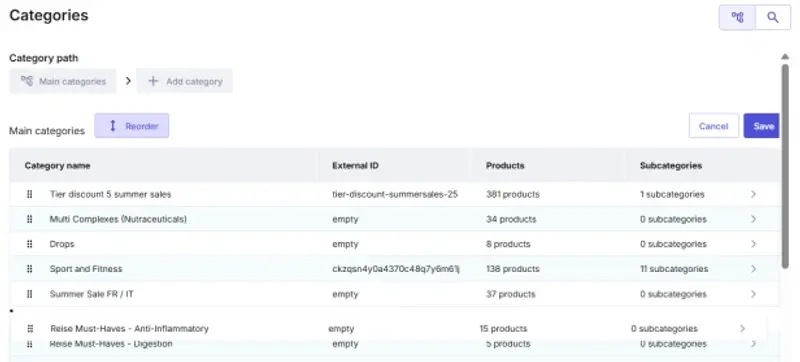800x362 pixels.
Task: Open the Drops category via chevron
Action: tap(754, 244)
